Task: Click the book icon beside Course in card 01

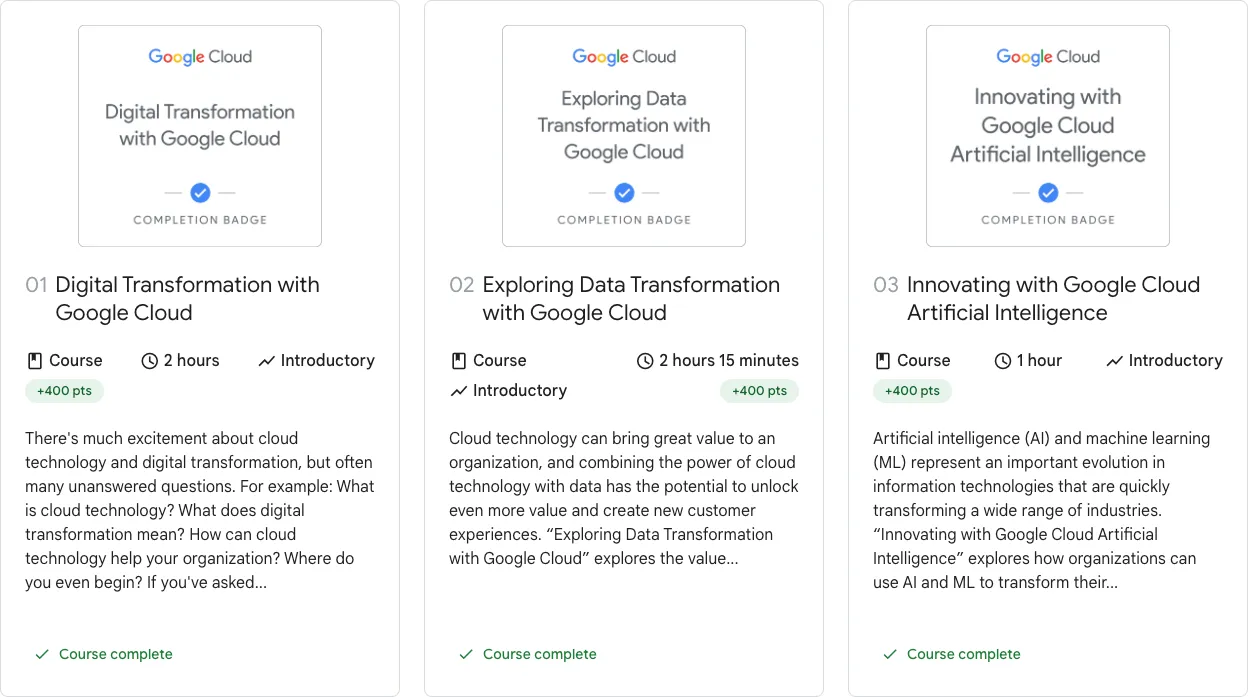Action: click(34, 361)
